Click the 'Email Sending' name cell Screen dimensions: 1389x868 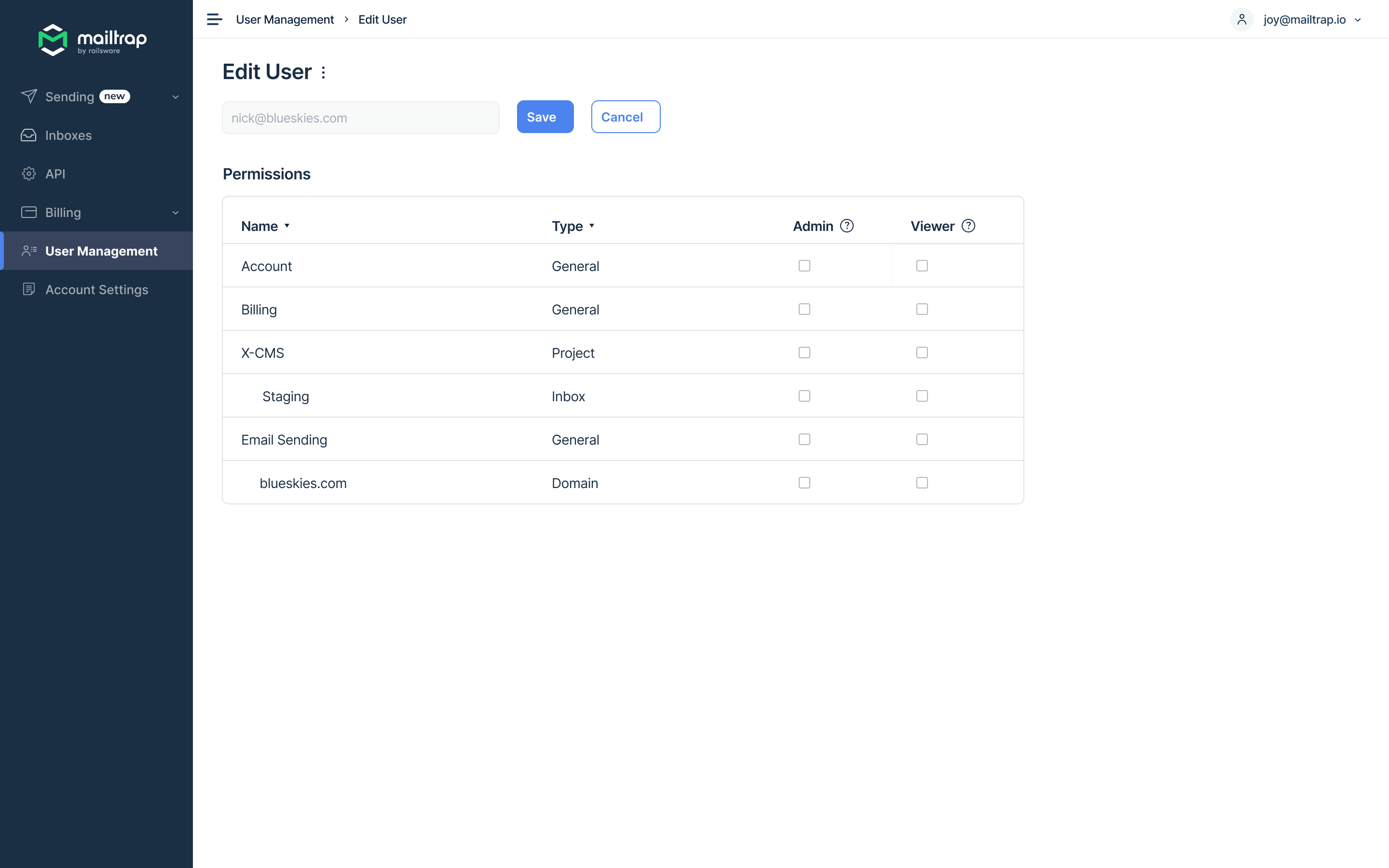tap(284, 440)
